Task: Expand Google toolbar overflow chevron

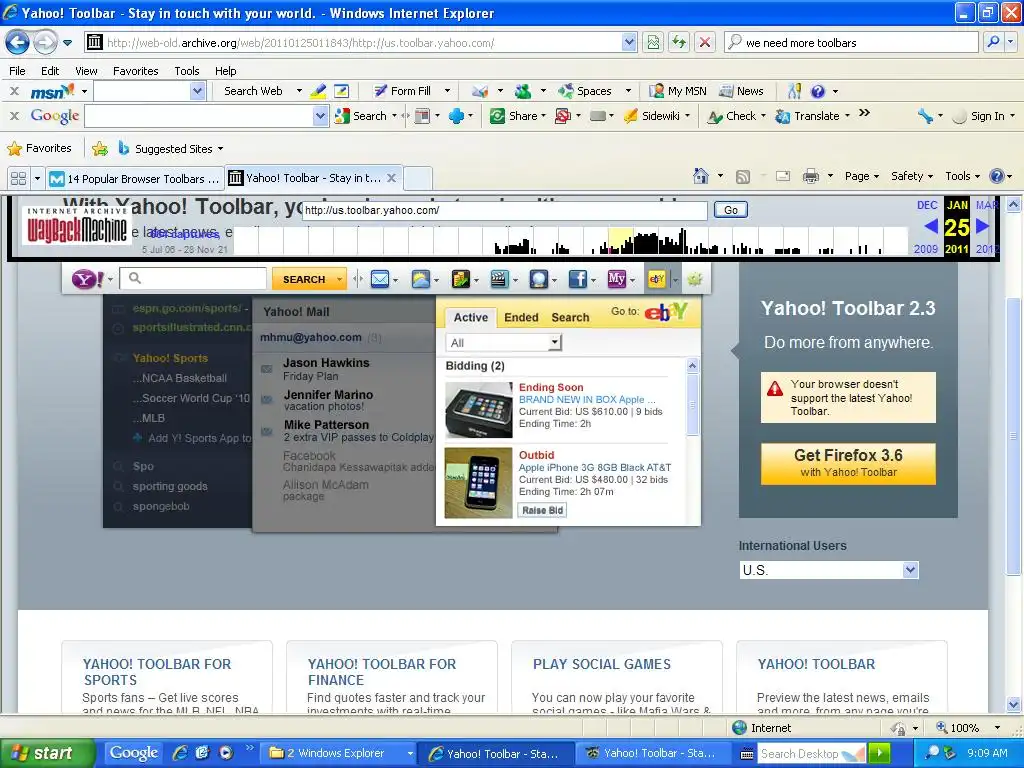Action: (x=864, y=113)
